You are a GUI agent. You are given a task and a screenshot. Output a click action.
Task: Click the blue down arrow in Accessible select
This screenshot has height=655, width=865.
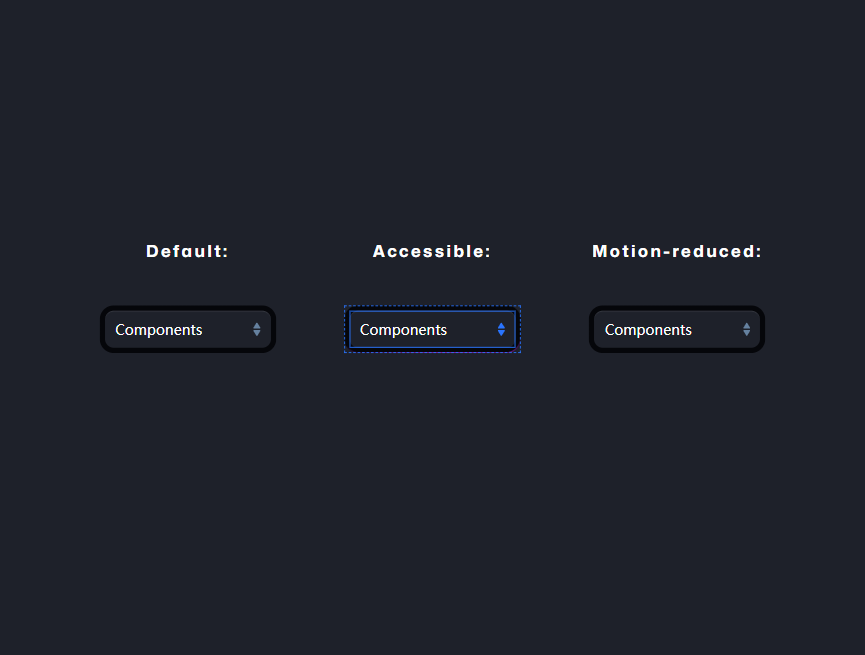pos(501,333)
